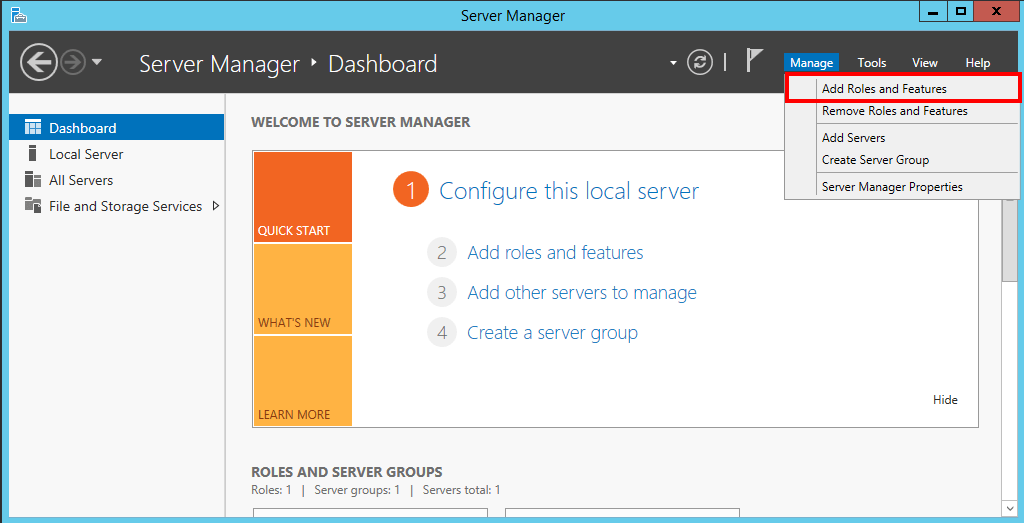Close the Server Manager window
This screenshot has height=523, width=1024.
(997, 11)
